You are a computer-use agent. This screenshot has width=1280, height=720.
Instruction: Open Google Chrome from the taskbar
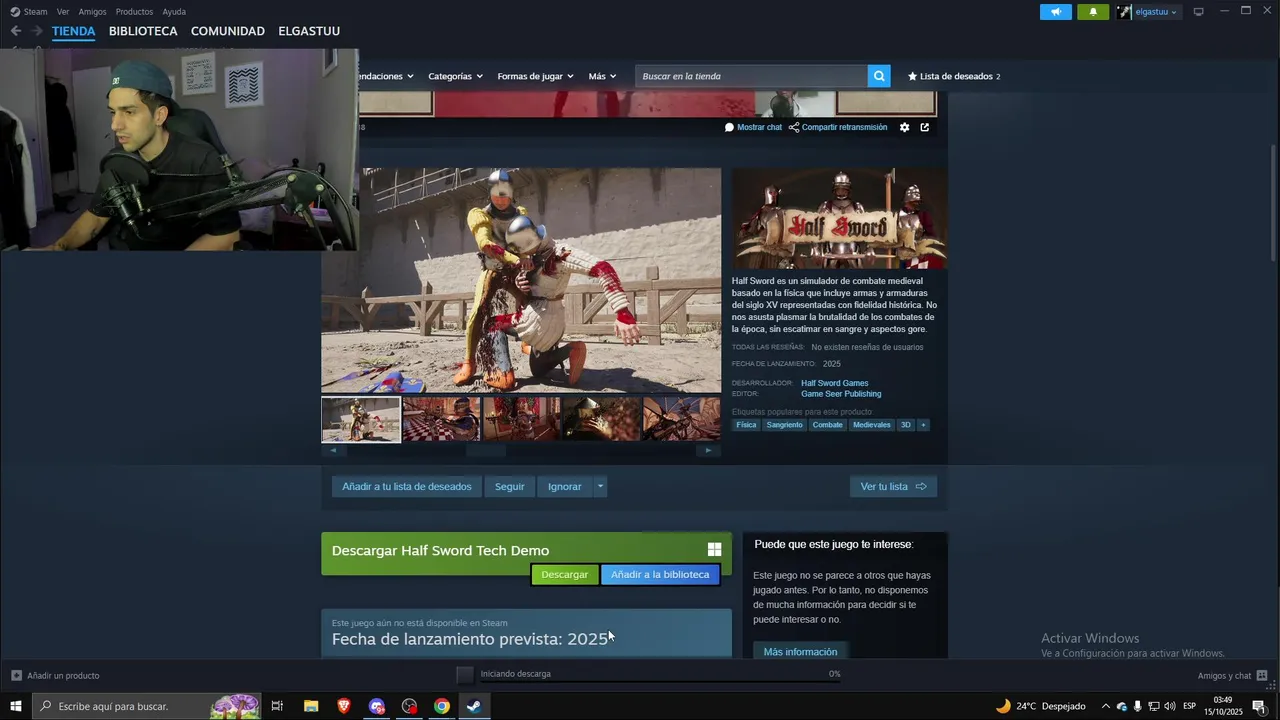click(x=442, y=706)
